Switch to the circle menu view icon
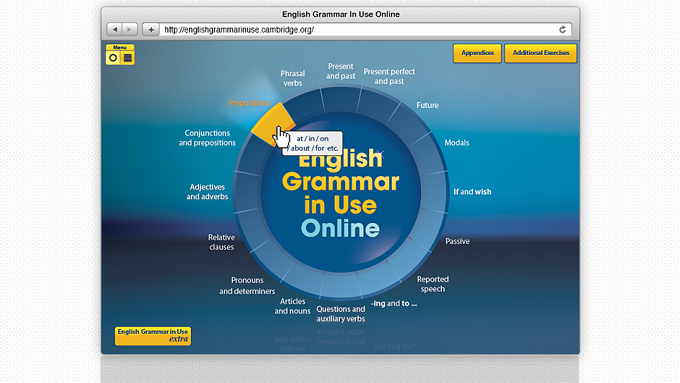The width and height of the screenshot is (680, 383). (113, 58)
